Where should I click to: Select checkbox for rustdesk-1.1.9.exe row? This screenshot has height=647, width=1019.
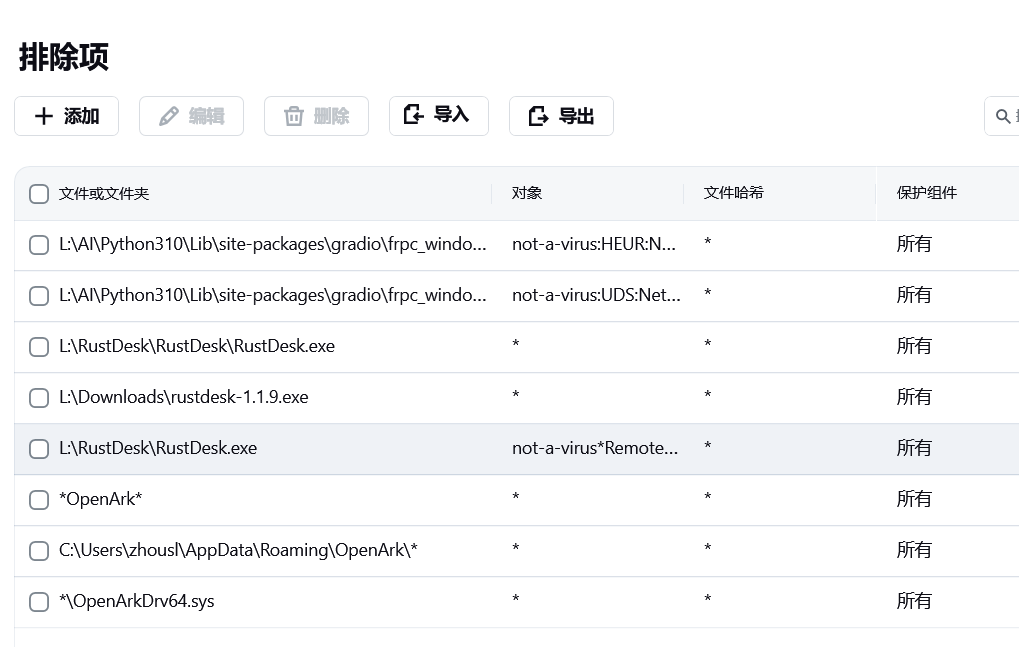tap(39, 398)
